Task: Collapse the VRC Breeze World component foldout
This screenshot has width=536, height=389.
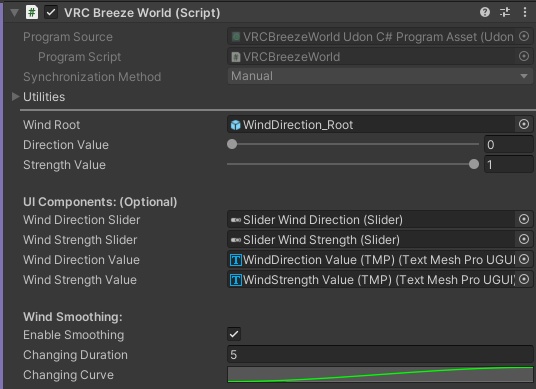Action: [14, 13]
